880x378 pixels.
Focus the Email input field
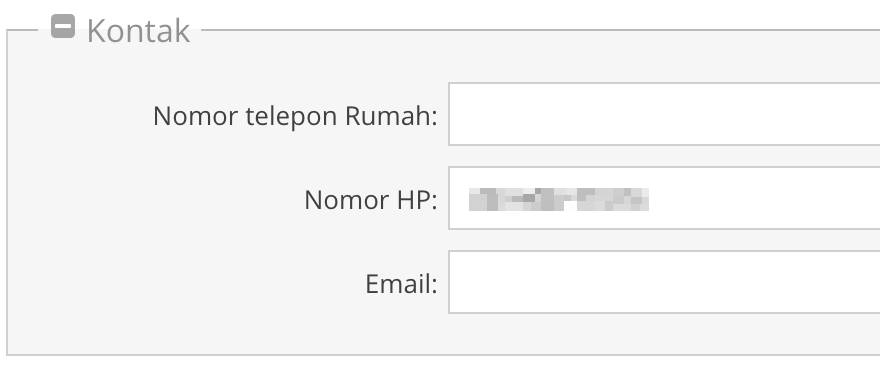(664, 282)
